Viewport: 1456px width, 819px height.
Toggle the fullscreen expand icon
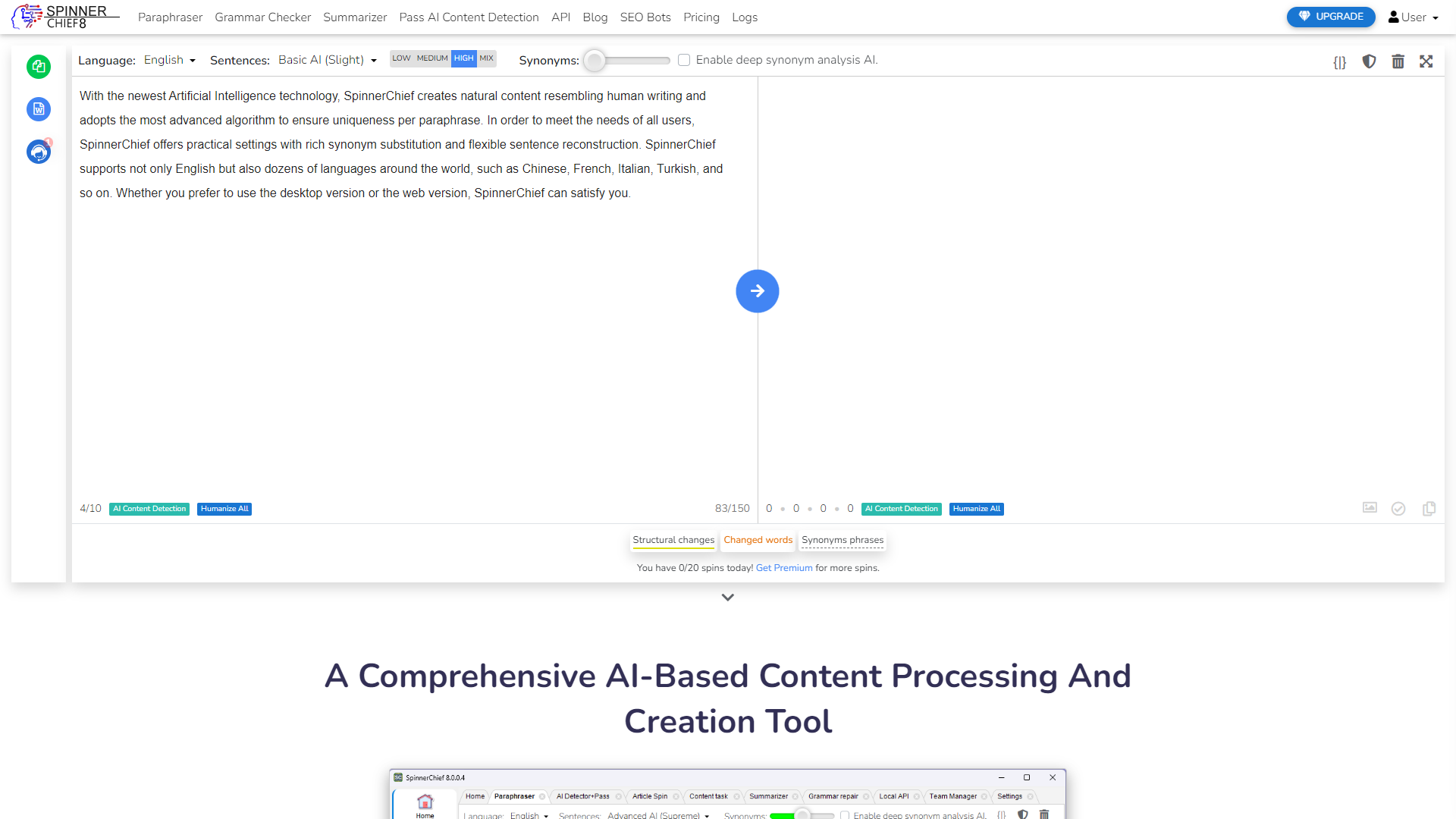1426,61
